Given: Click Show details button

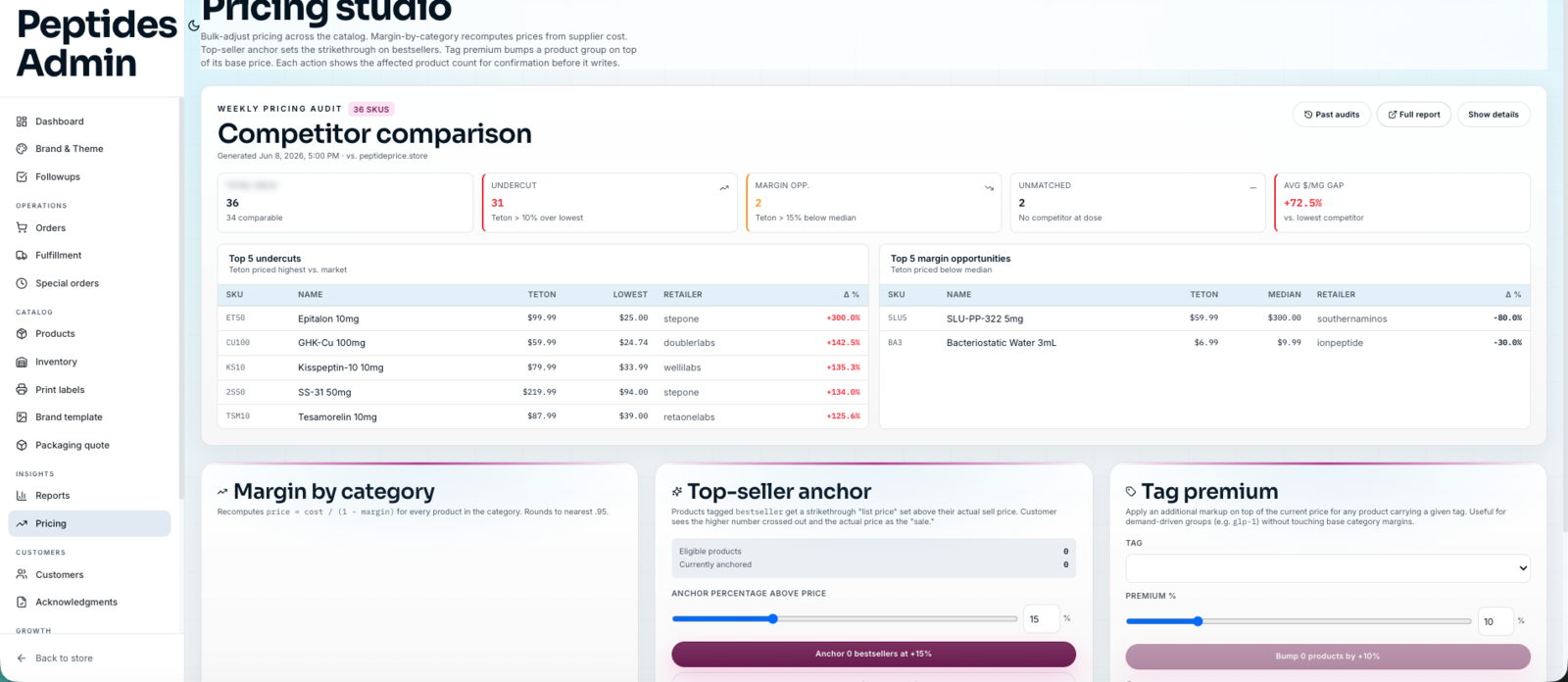Looking at the screenshot, I should pyautogui.click(x=1494, y=115).
